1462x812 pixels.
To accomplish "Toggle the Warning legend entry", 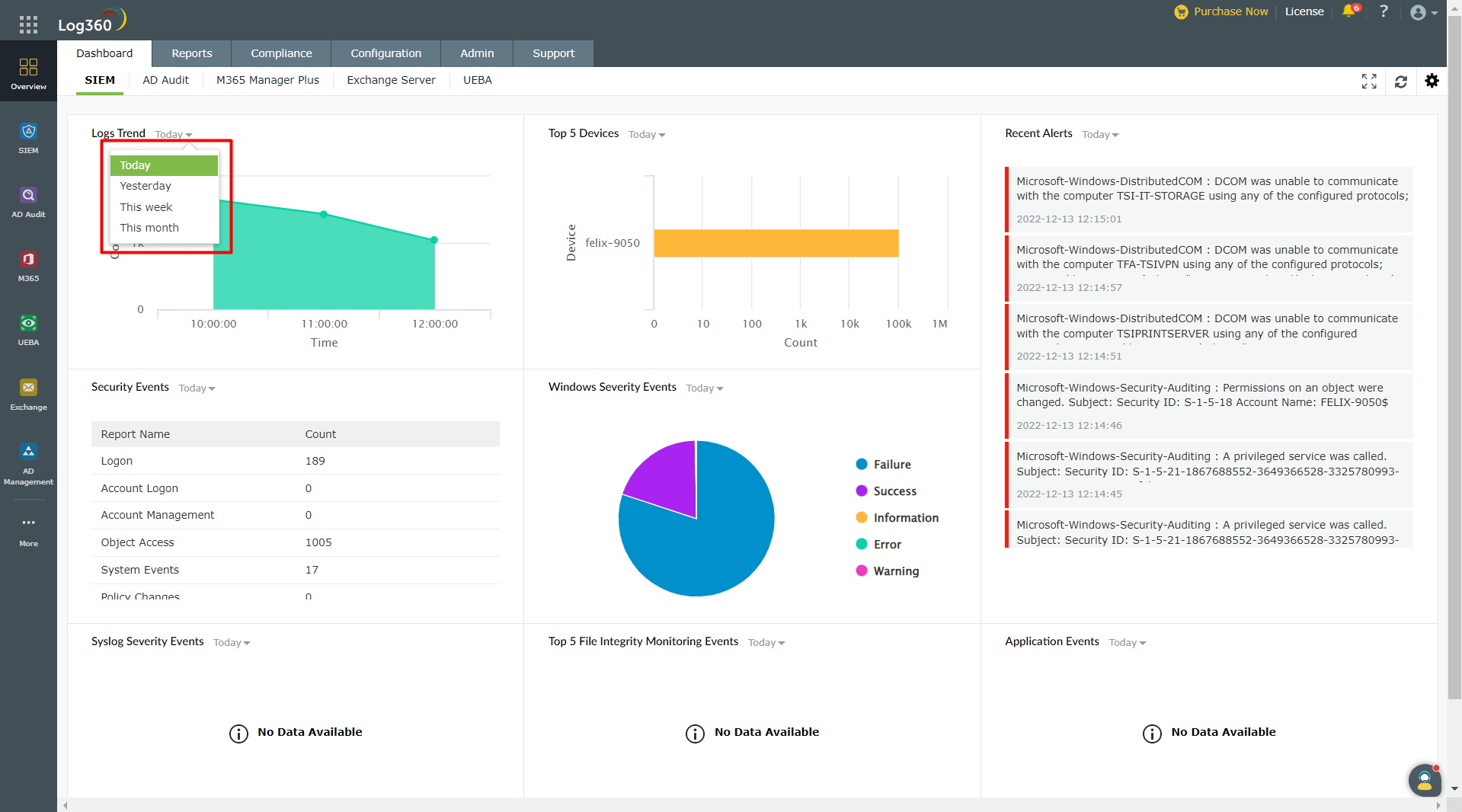I will click(x=888, y=571).
